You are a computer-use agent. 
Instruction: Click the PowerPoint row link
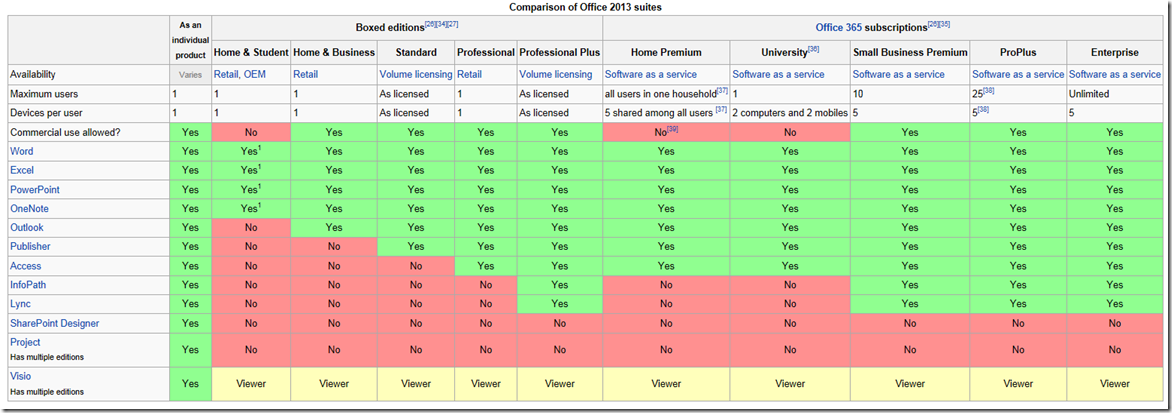(x=34, y=190)
